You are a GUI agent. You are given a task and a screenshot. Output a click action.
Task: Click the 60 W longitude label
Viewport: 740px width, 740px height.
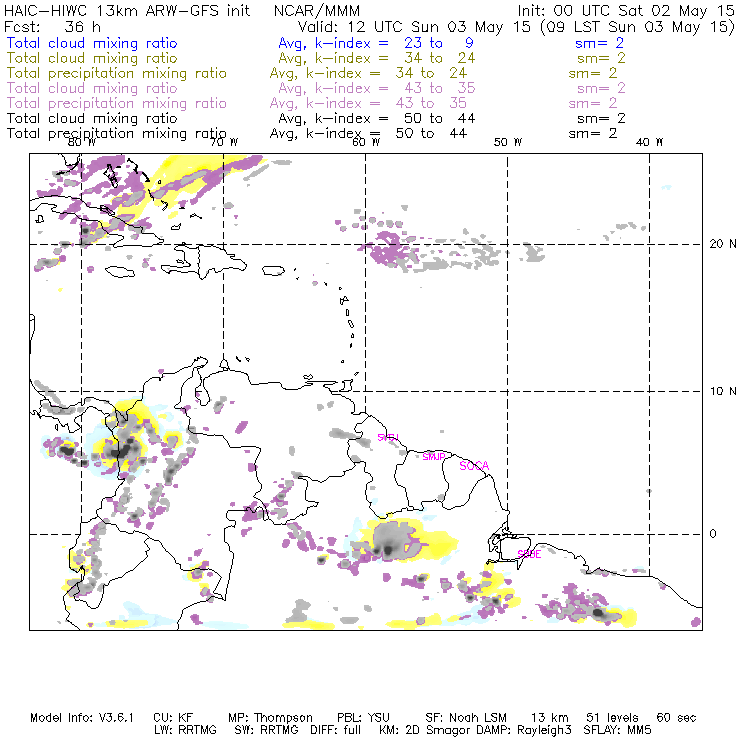(x=366, y=142)
